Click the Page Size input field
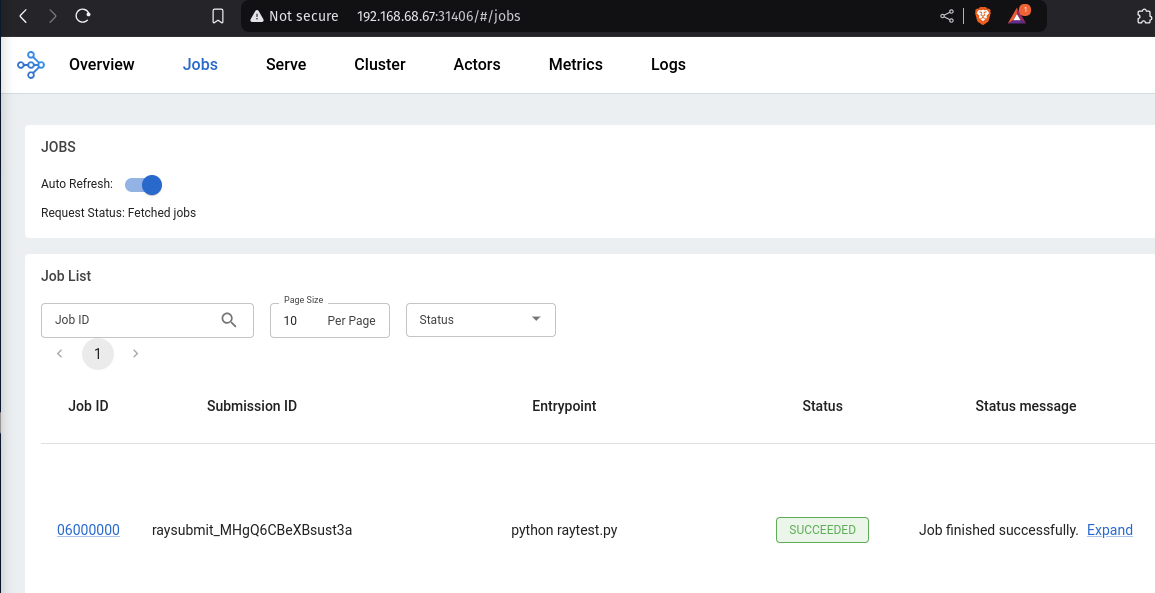This screenshot has width=1155, height=593. 300,321
